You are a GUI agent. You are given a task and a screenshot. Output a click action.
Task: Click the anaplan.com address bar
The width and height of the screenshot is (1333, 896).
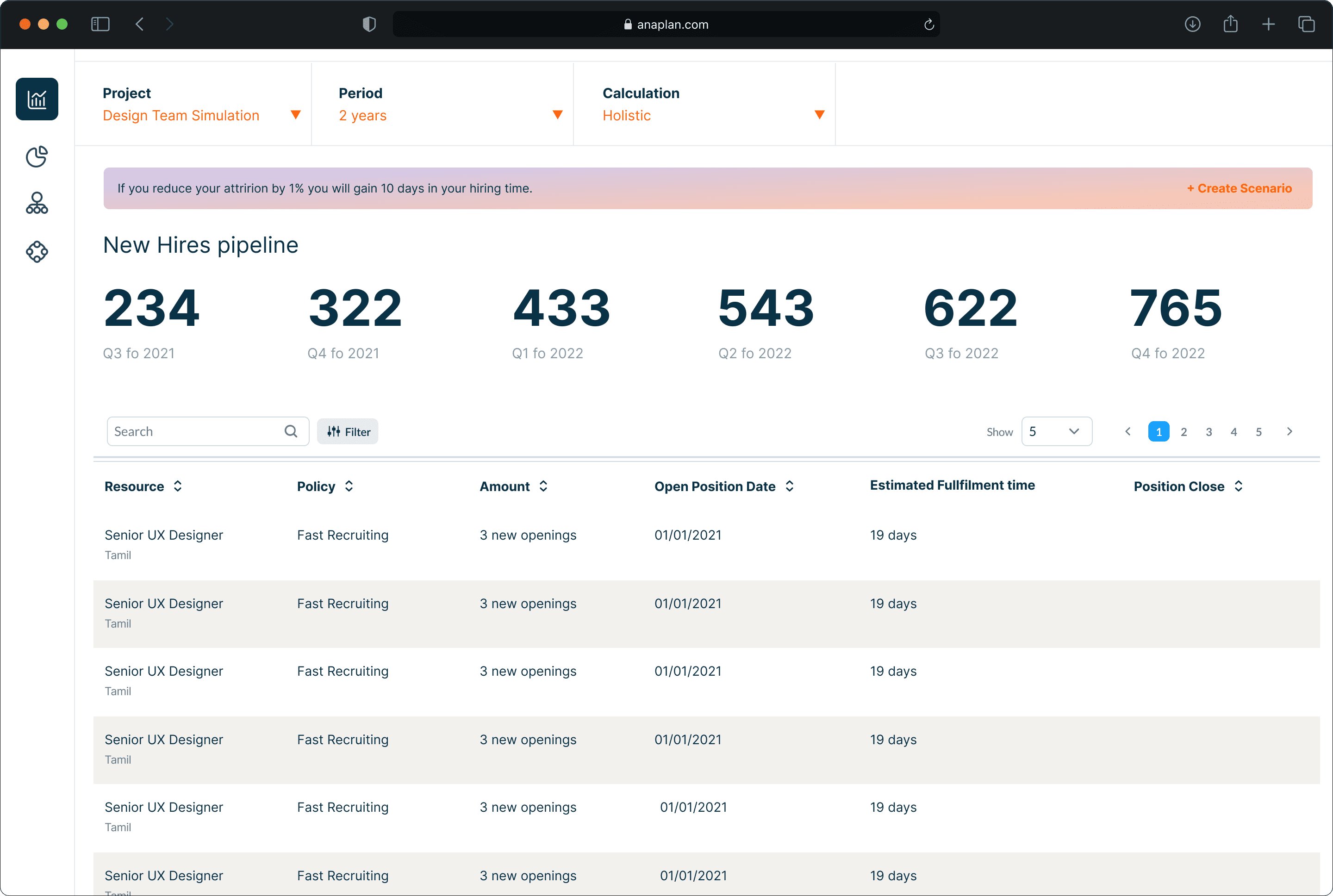pos(666,24)
